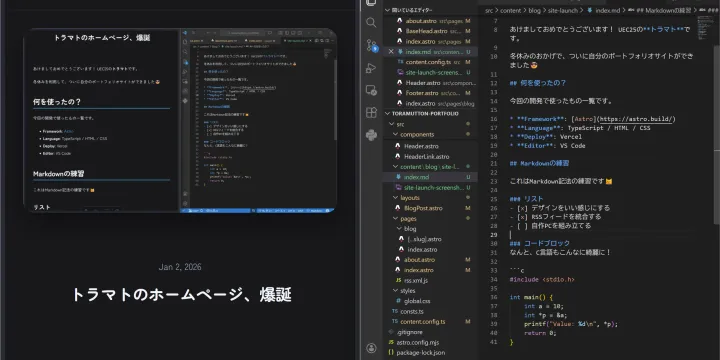Click the JS icon beside astro.config.mjs

coord(391,343)
